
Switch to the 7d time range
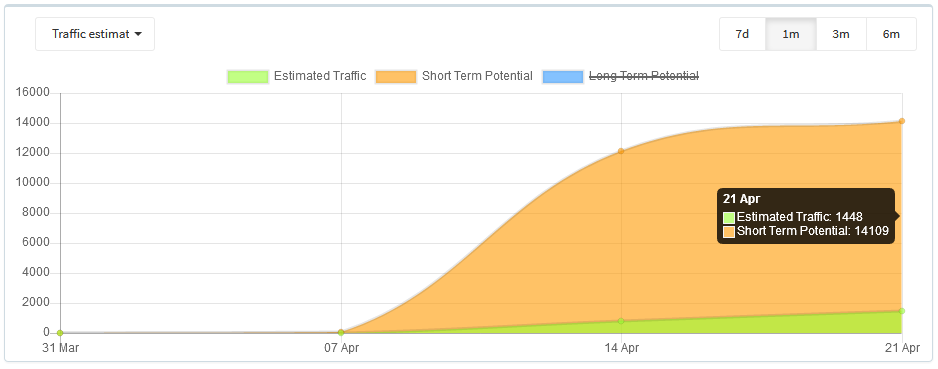pyautogui.click(x=742, y=34)
